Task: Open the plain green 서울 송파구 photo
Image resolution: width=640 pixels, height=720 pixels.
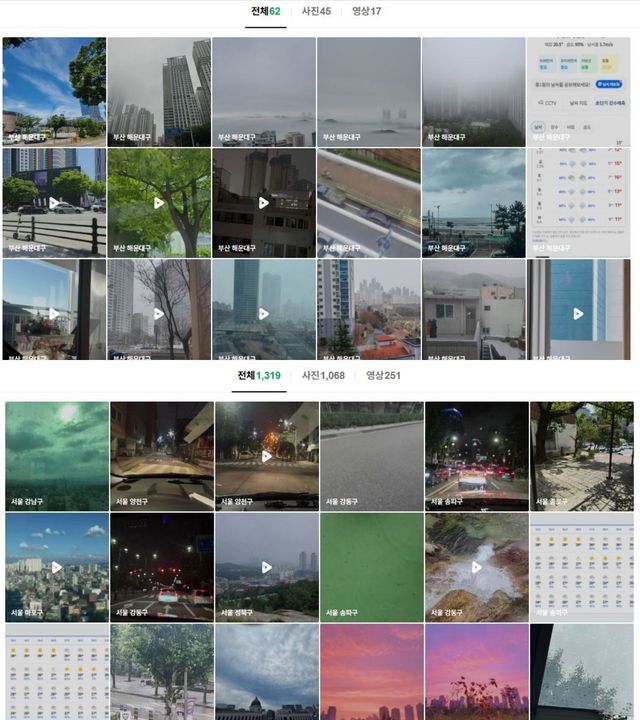Action: [x=371, y=567]
